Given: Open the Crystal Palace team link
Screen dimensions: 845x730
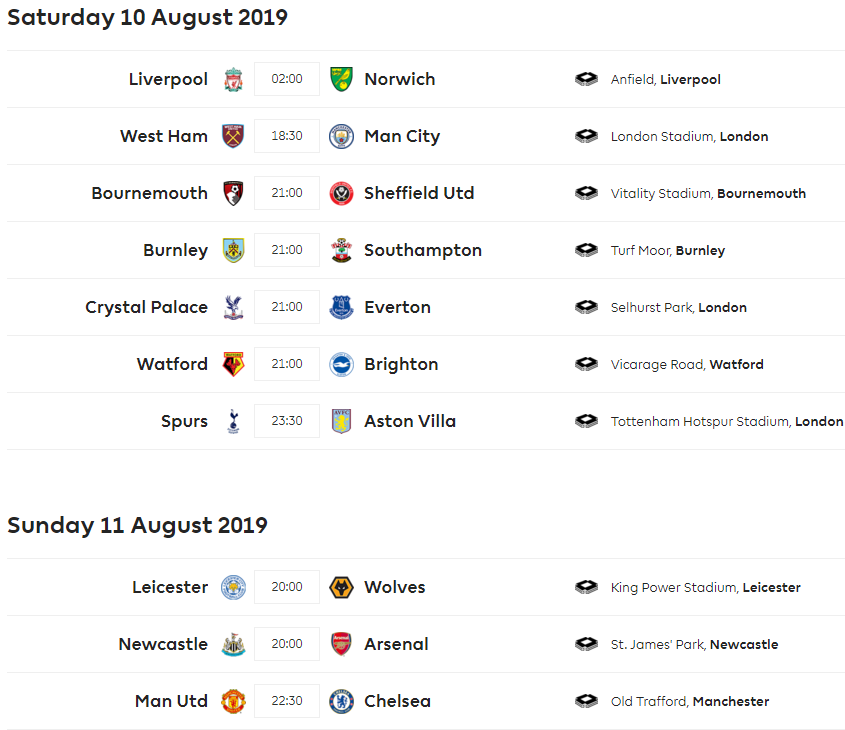Looking at the screenshot, I should click(147, 307).
